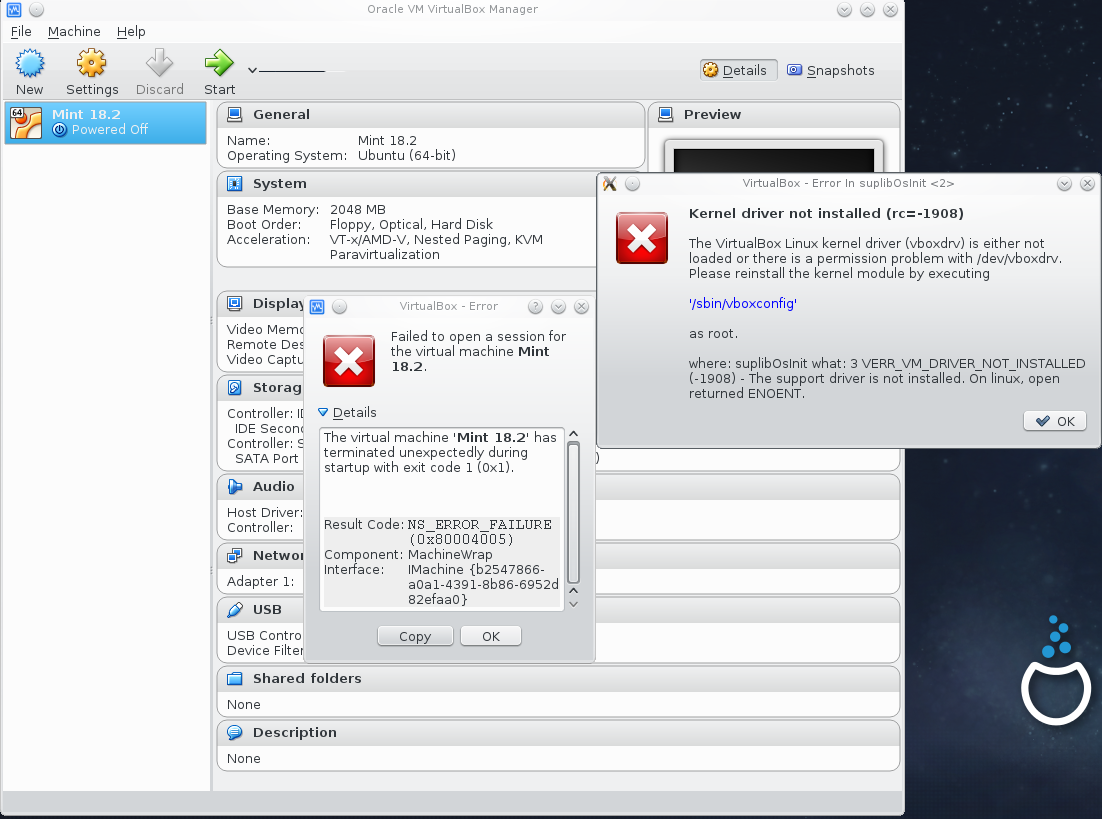Click 'Kernel driver not installed' heading

point(826,214)
